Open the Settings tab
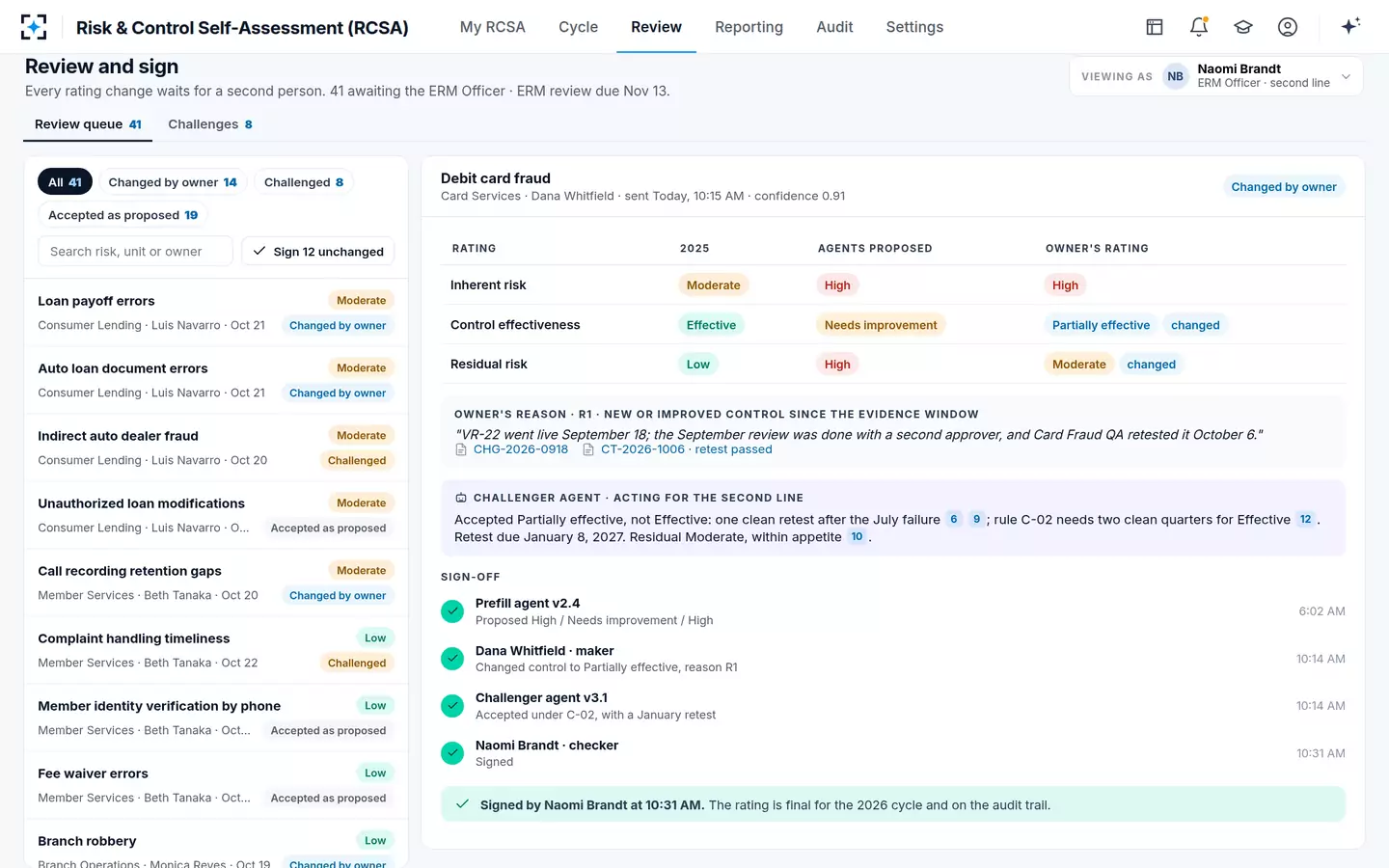The width and height of the screenshot is (1389, 868). point(914,27)
